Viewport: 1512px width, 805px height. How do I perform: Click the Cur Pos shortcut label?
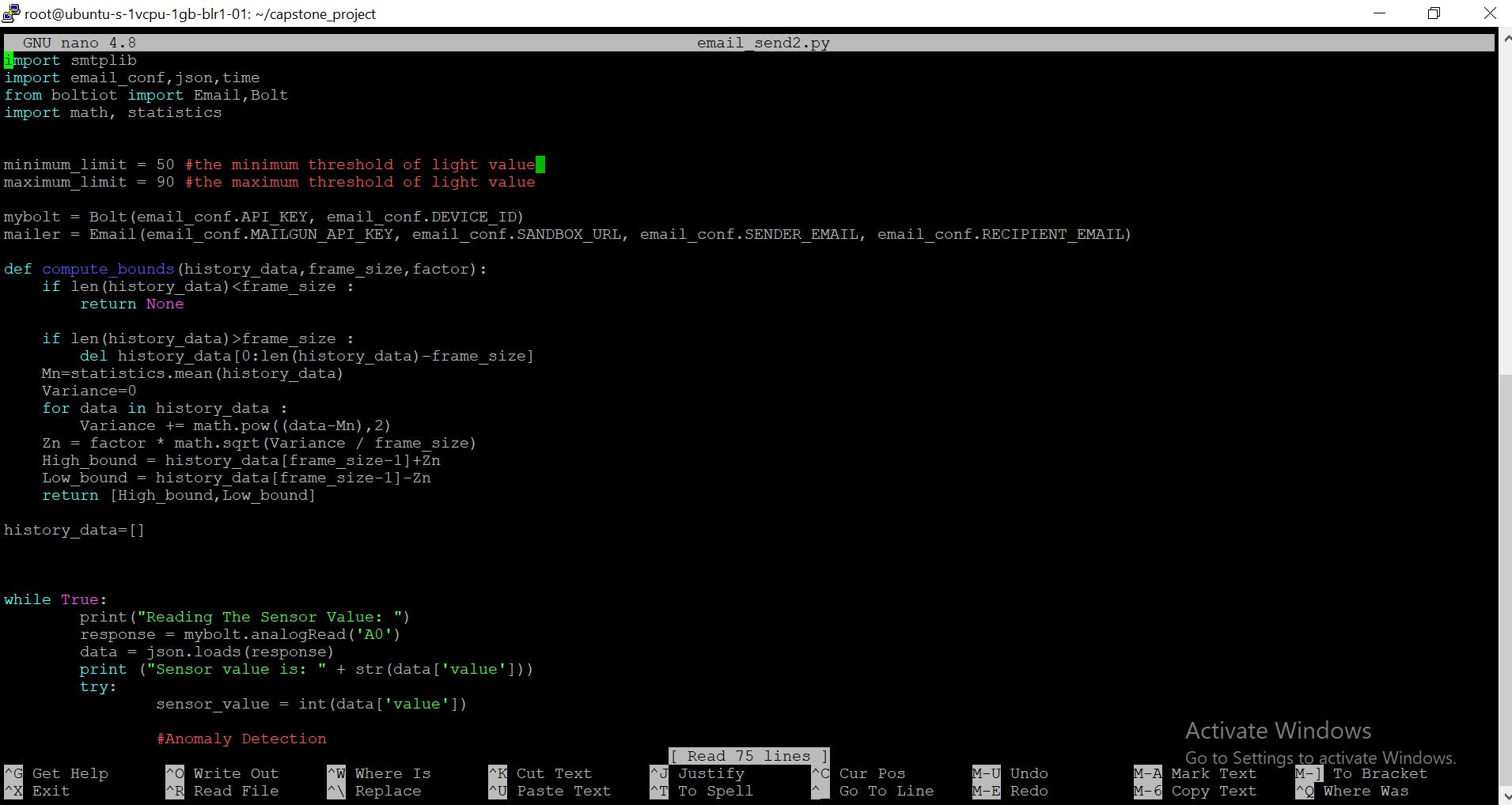[872, 773]
